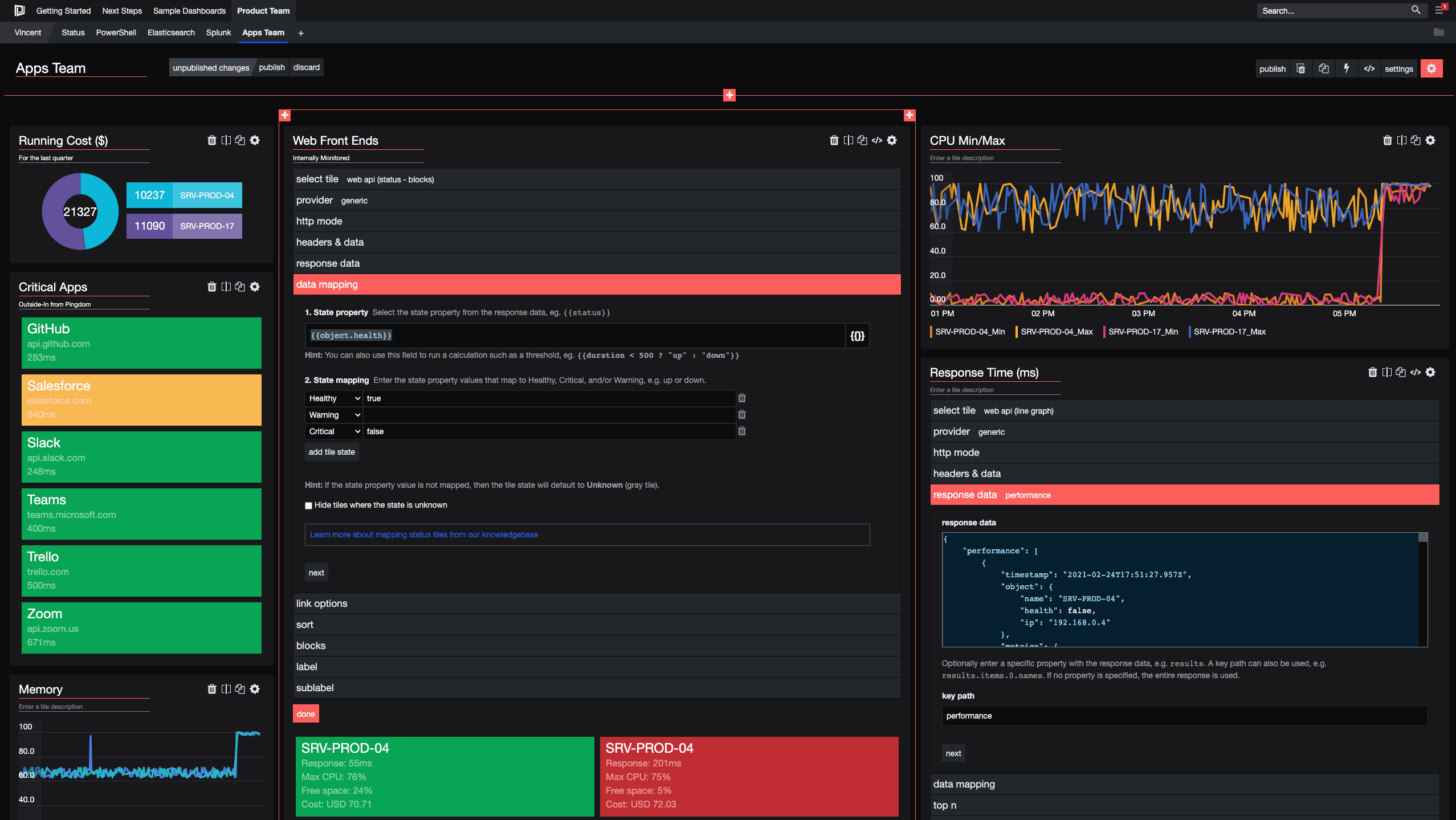The width and height of the screenshot is (1456, 820).
Task: Click the plus button right of Web Front Ends
Action: click(910, 116)
